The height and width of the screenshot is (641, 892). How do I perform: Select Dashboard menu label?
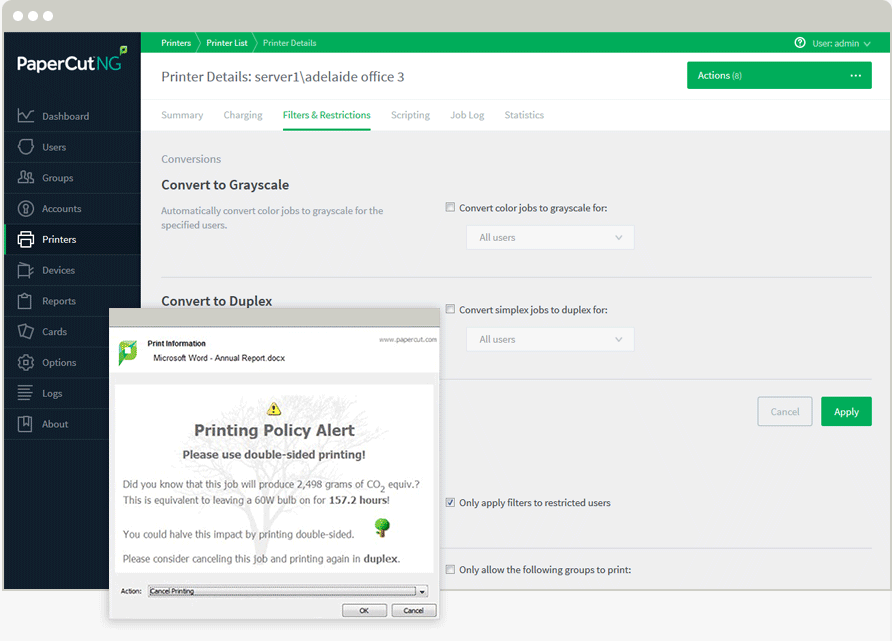click(65, 116)
